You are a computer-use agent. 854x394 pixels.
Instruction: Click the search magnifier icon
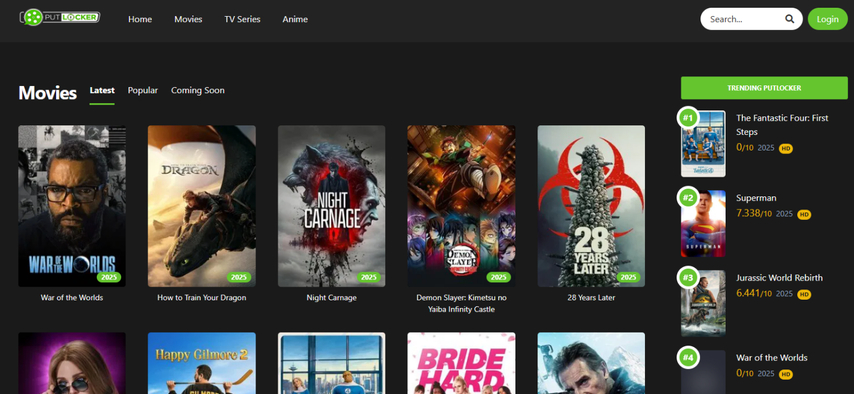(x=789, y=19)
